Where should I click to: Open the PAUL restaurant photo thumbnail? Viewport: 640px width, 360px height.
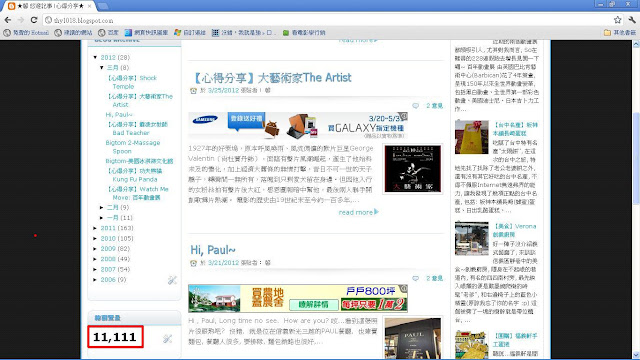[413, 338]
